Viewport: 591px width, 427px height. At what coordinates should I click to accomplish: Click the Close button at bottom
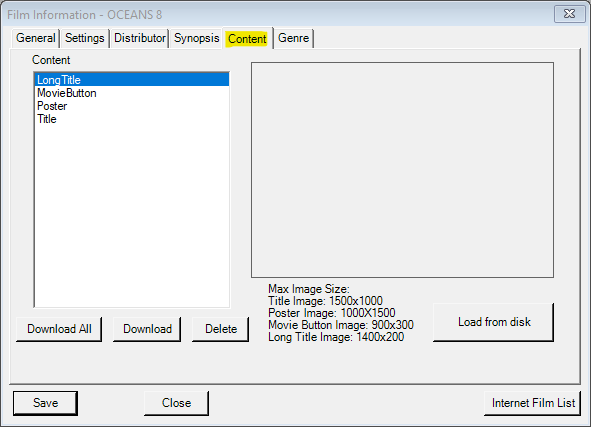176,403
